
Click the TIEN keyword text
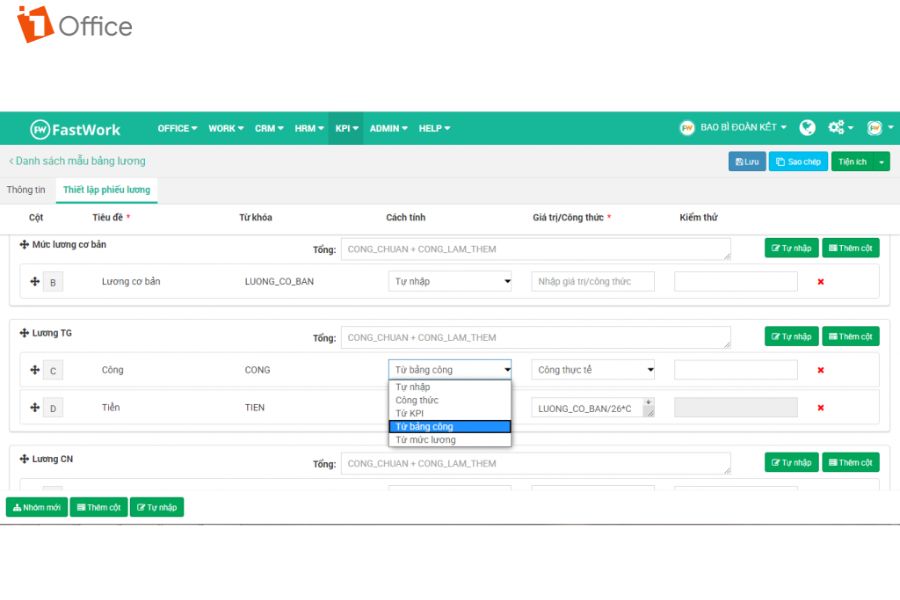tap(255, 408)
